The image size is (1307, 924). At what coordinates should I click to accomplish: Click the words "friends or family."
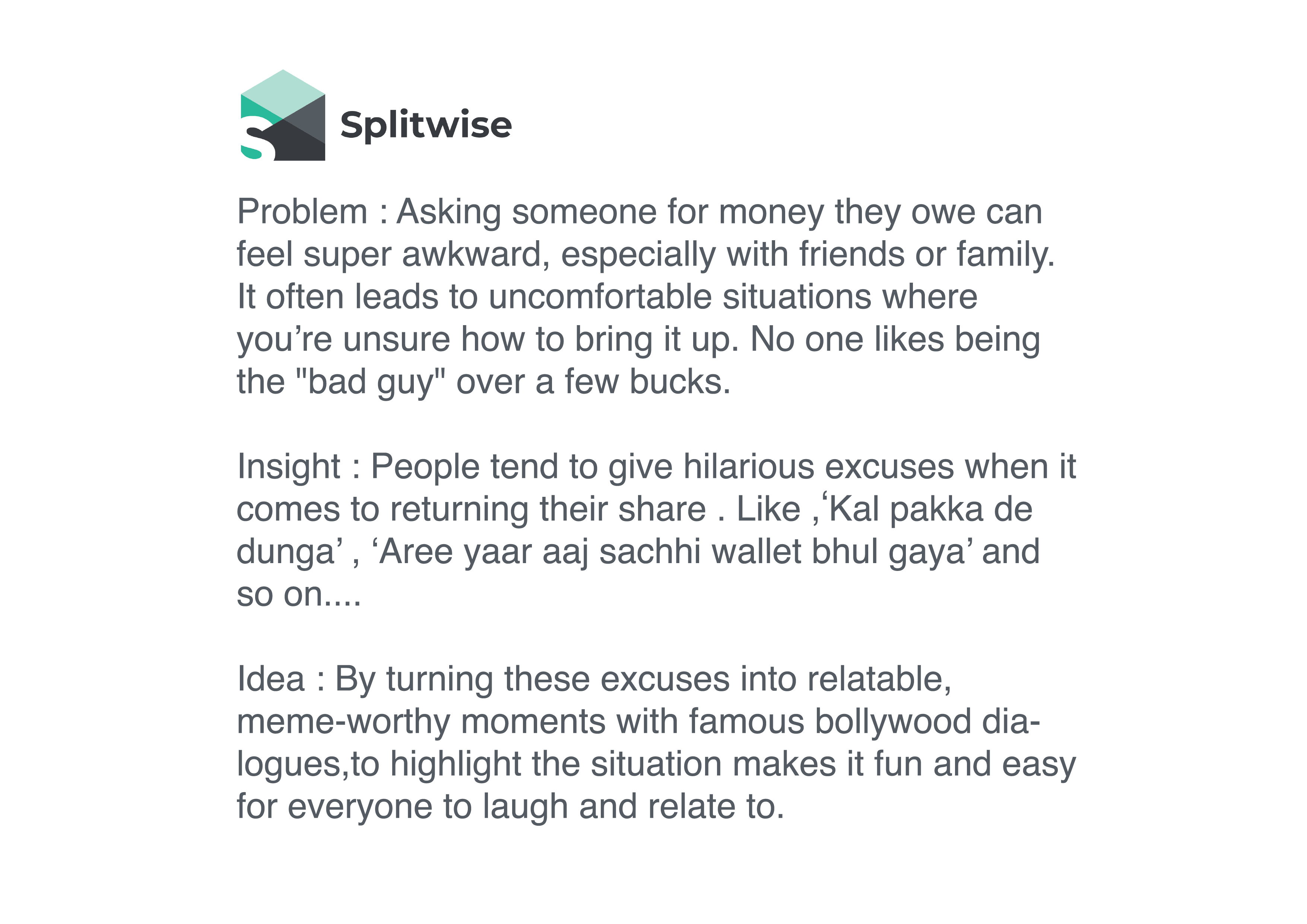coord(927,254)
